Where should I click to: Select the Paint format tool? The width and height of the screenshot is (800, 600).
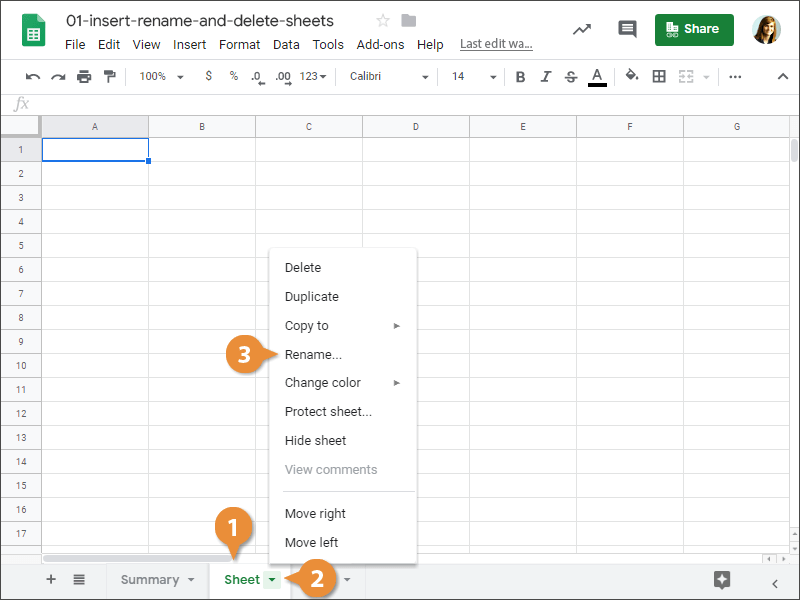[110, 76]
